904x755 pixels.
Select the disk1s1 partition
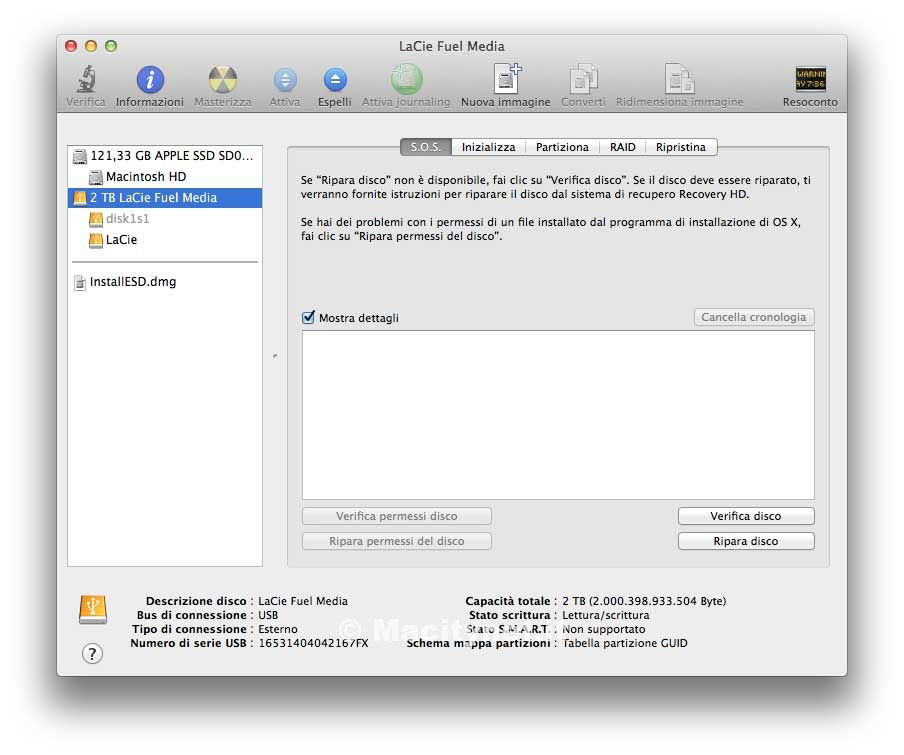tap(165, 218)
